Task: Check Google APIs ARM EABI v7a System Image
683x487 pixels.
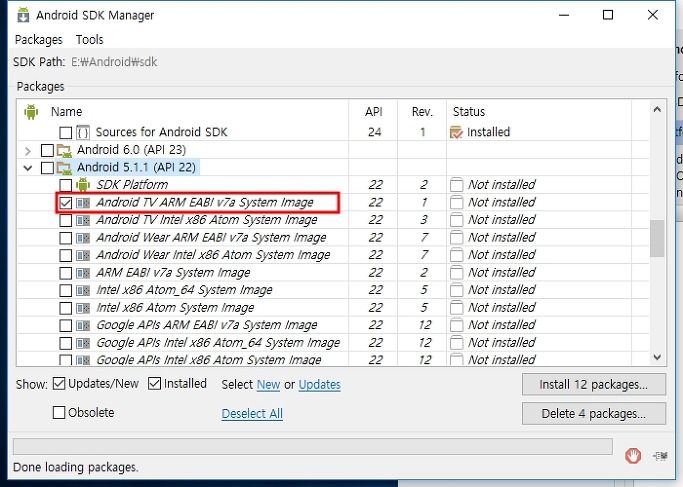Action: [x=65, y=325]
